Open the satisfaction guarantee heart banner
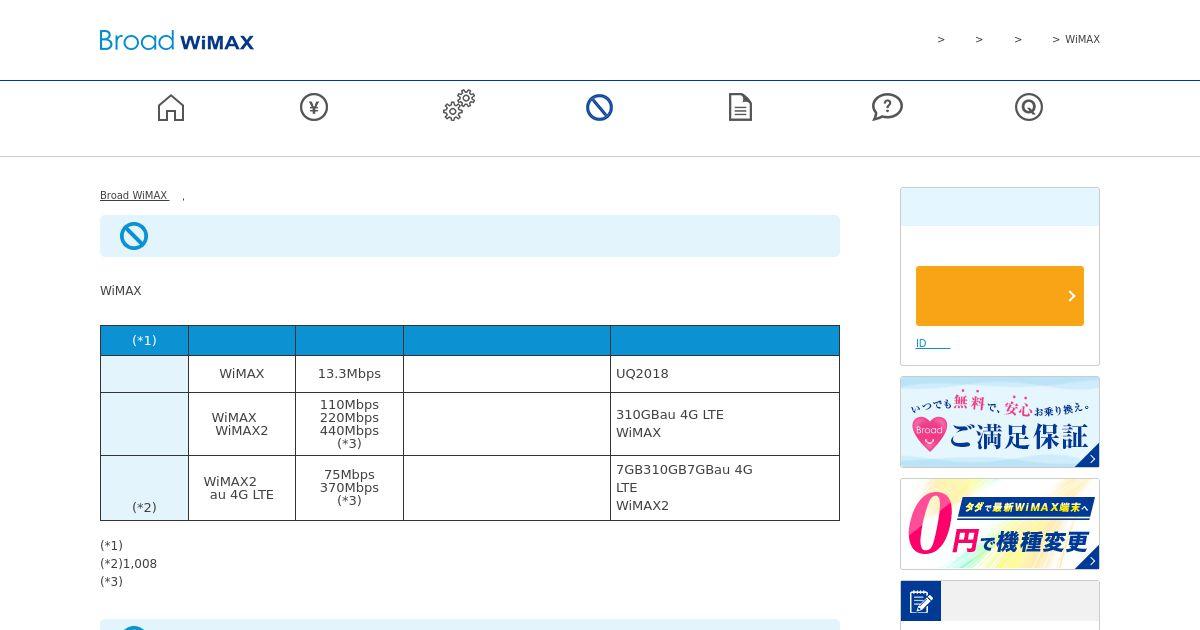1200x630 pixels. point(1000,422)
